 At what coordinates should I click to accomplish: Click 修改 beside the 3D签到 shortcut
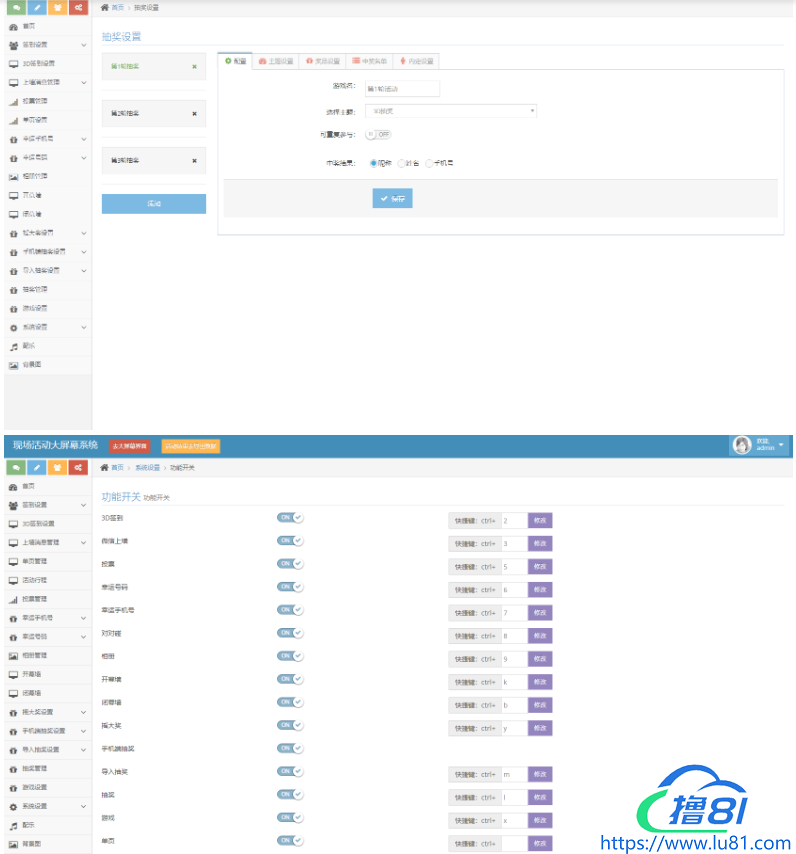(x=540, y=521)
